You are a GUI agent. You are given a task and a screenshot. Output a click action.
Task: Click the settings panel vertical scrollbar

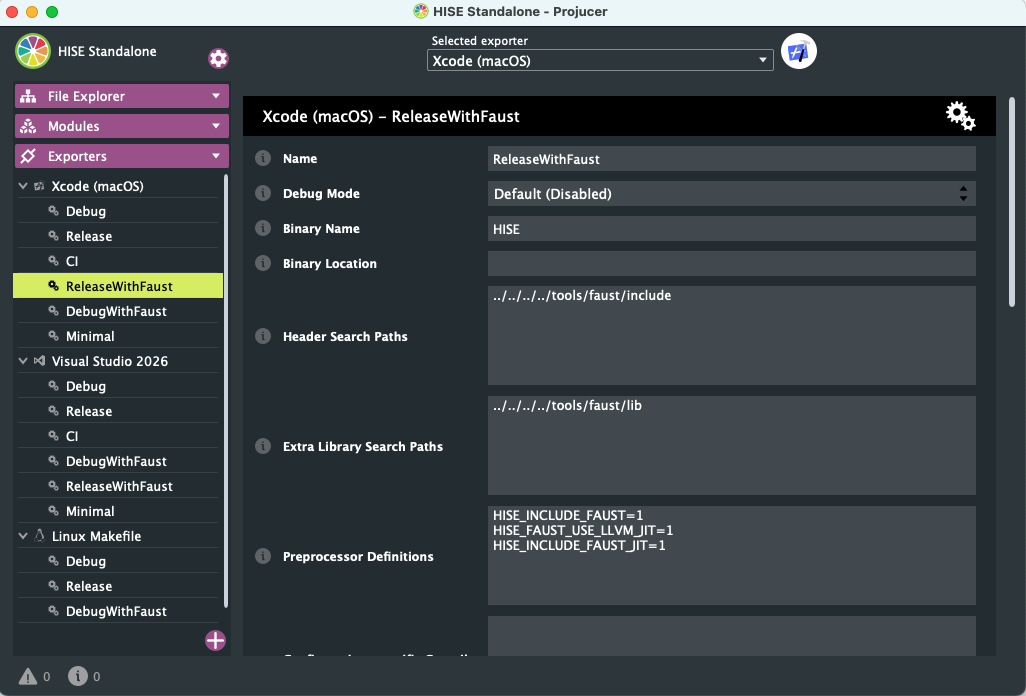tap(1012, 201)
